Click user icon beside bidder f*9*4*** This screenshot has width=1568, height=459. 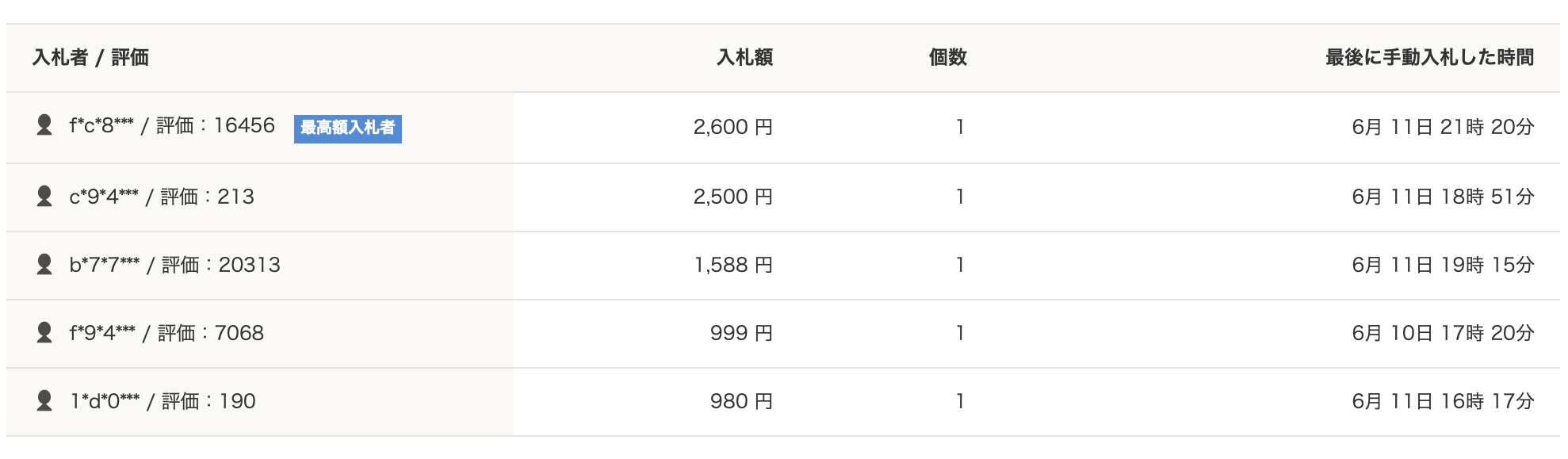tap(44, 333)
